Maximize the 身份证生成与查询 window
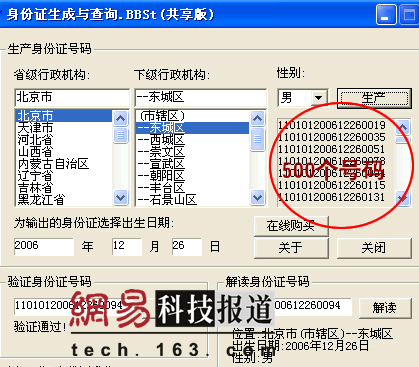Viewport: 419px width, 367px height. (409, 14)
